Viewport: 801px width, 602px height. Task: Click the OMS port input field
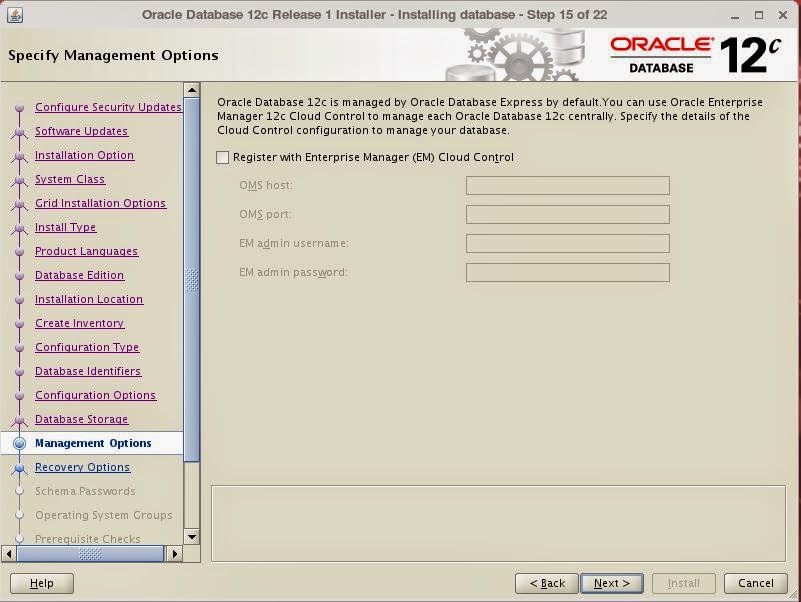click(x=568, y=215)
